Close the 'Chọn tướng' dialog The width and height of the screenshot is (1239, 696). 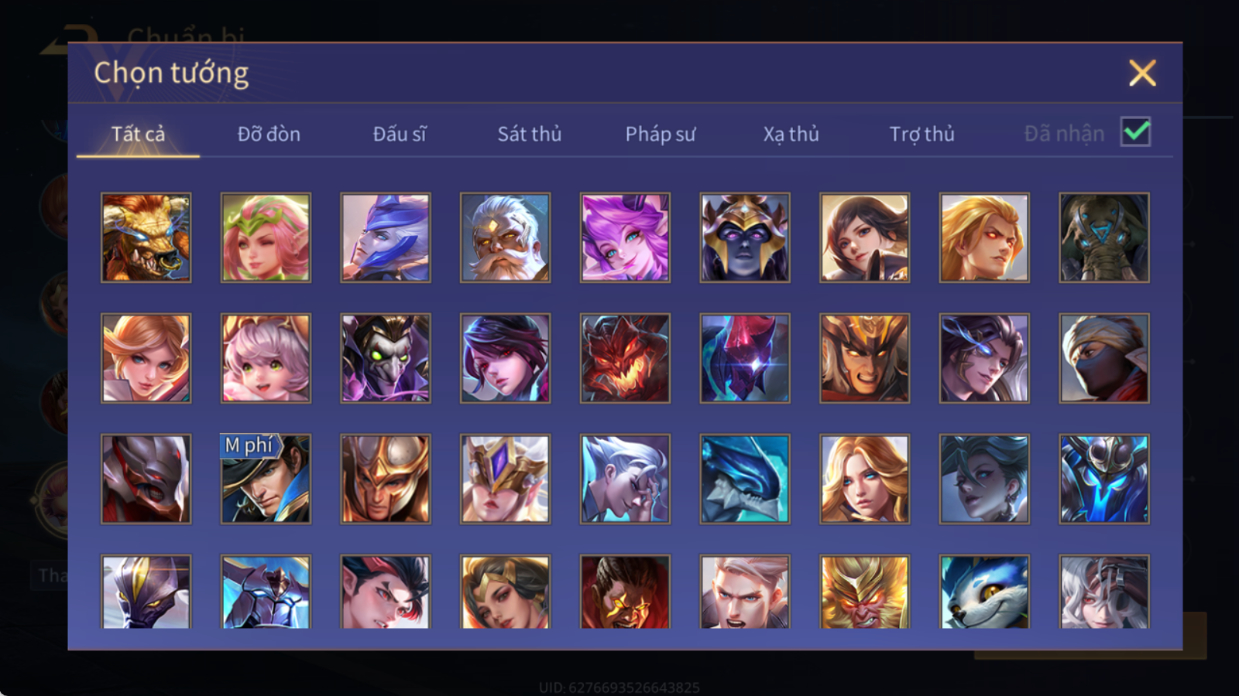pyautogui.click(x=1142, y=72)
